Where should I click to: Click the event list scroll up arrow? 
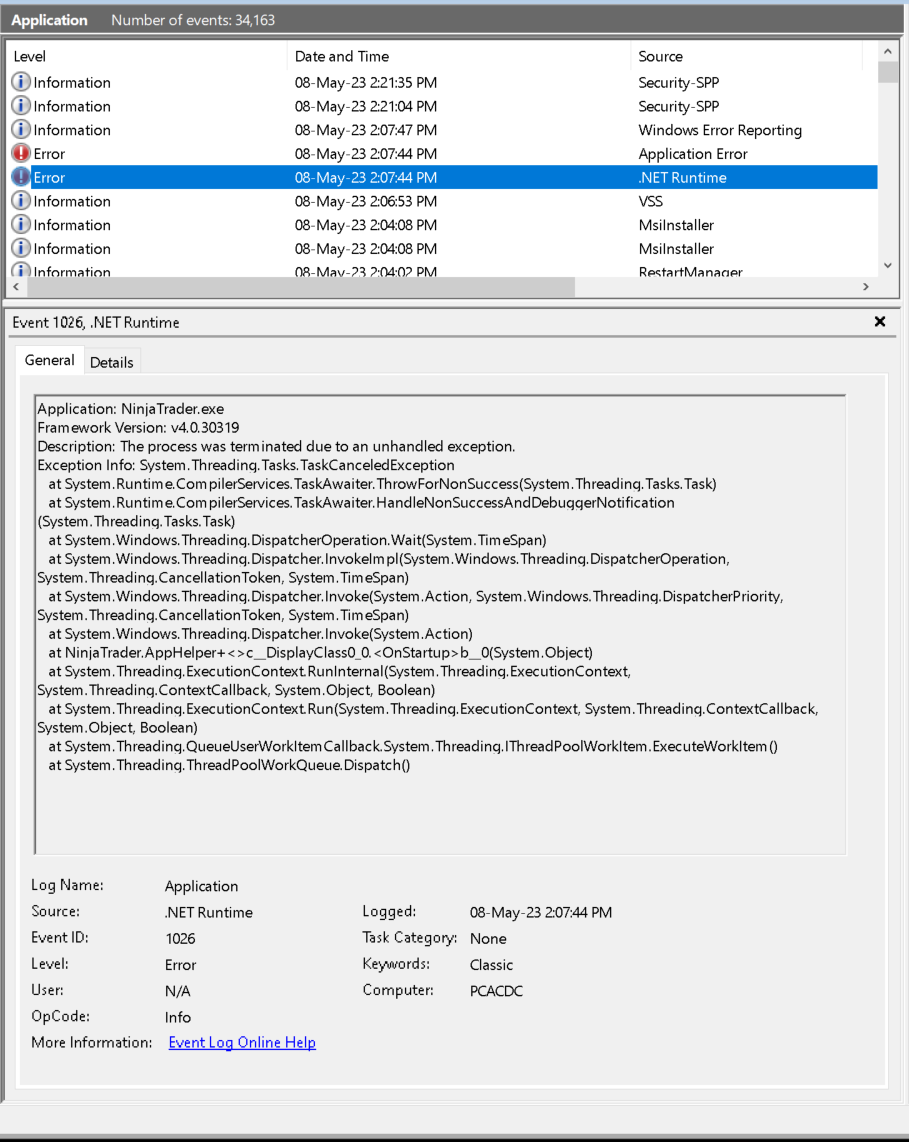pos(887,52)
